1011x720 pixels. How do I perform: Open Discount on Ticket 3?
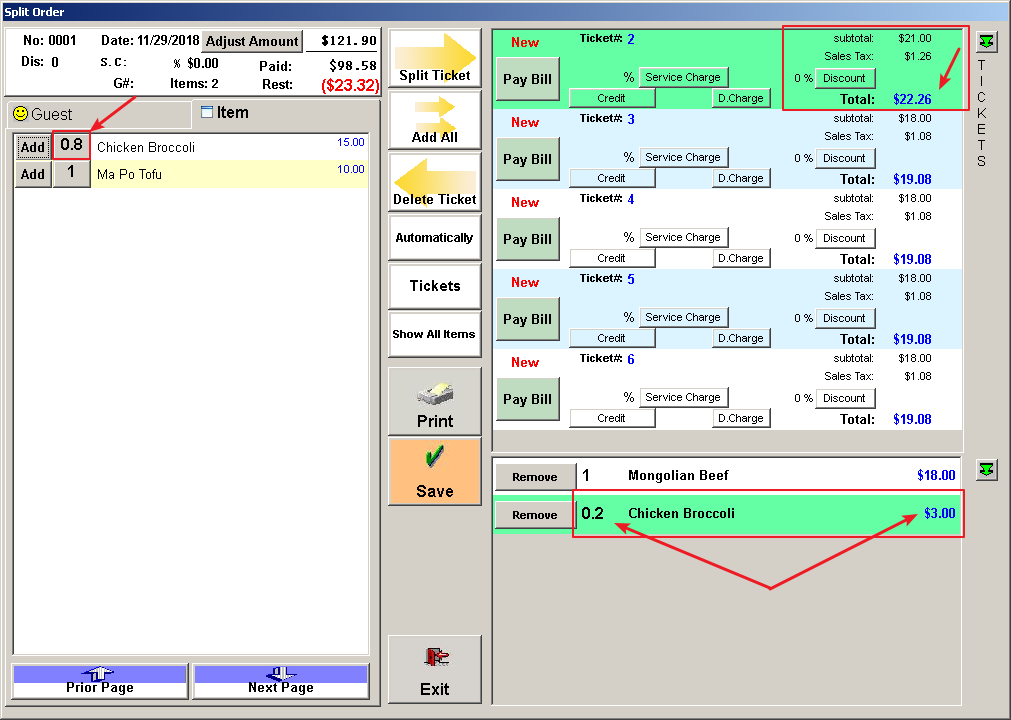pyautogui.click(x=844, y=158)
